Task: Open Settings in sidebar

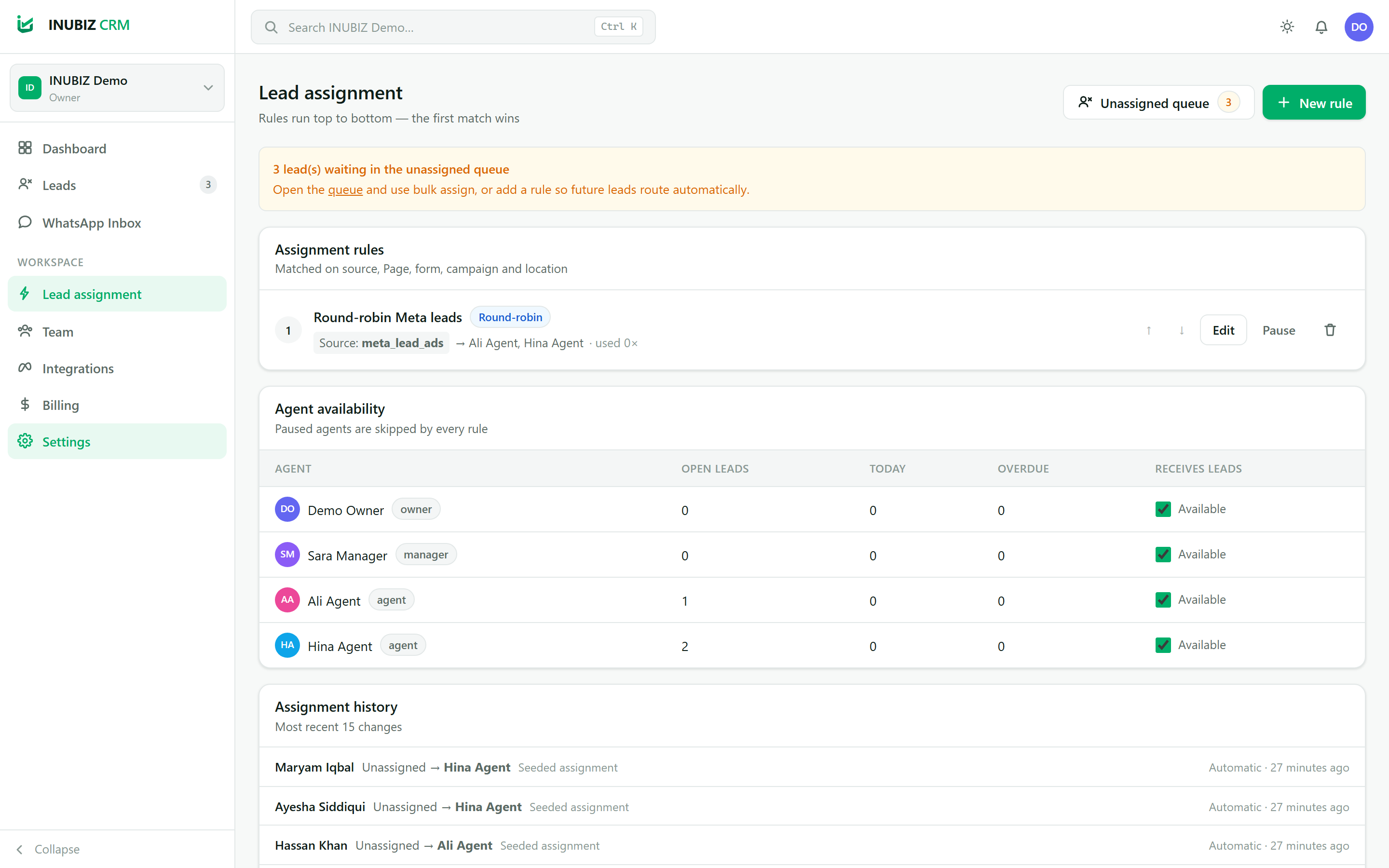Action: click(117, 441)
